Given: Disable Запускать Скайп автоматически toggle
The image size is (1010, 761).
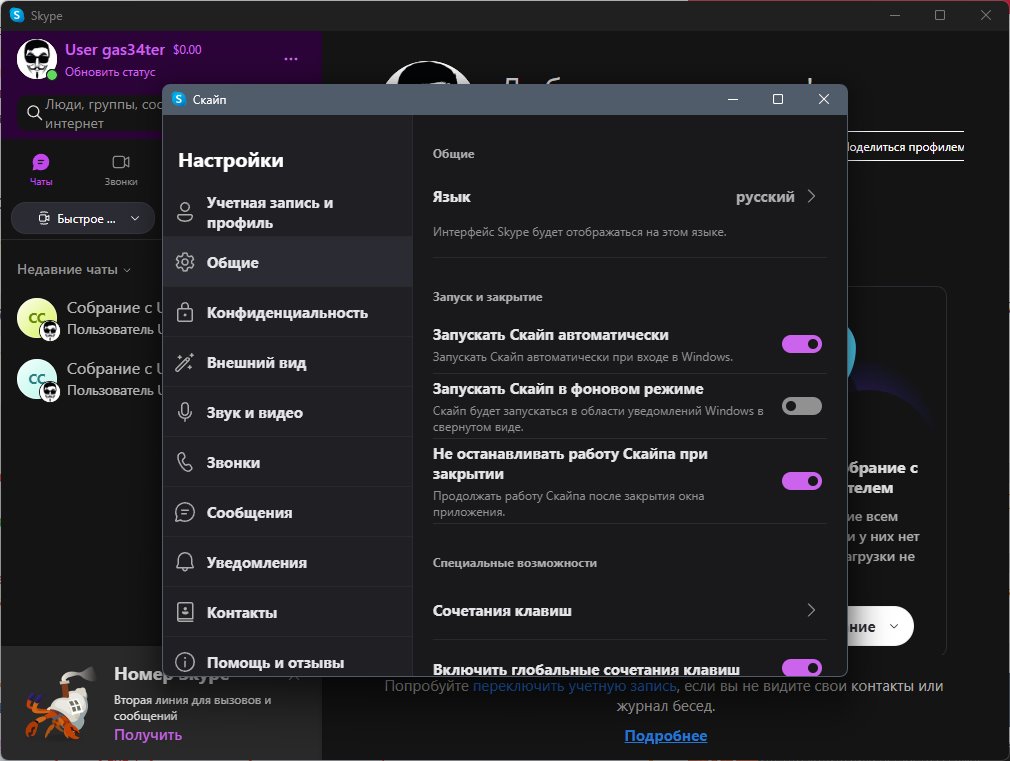Looking at the screenshot, I should click(801, 344).
